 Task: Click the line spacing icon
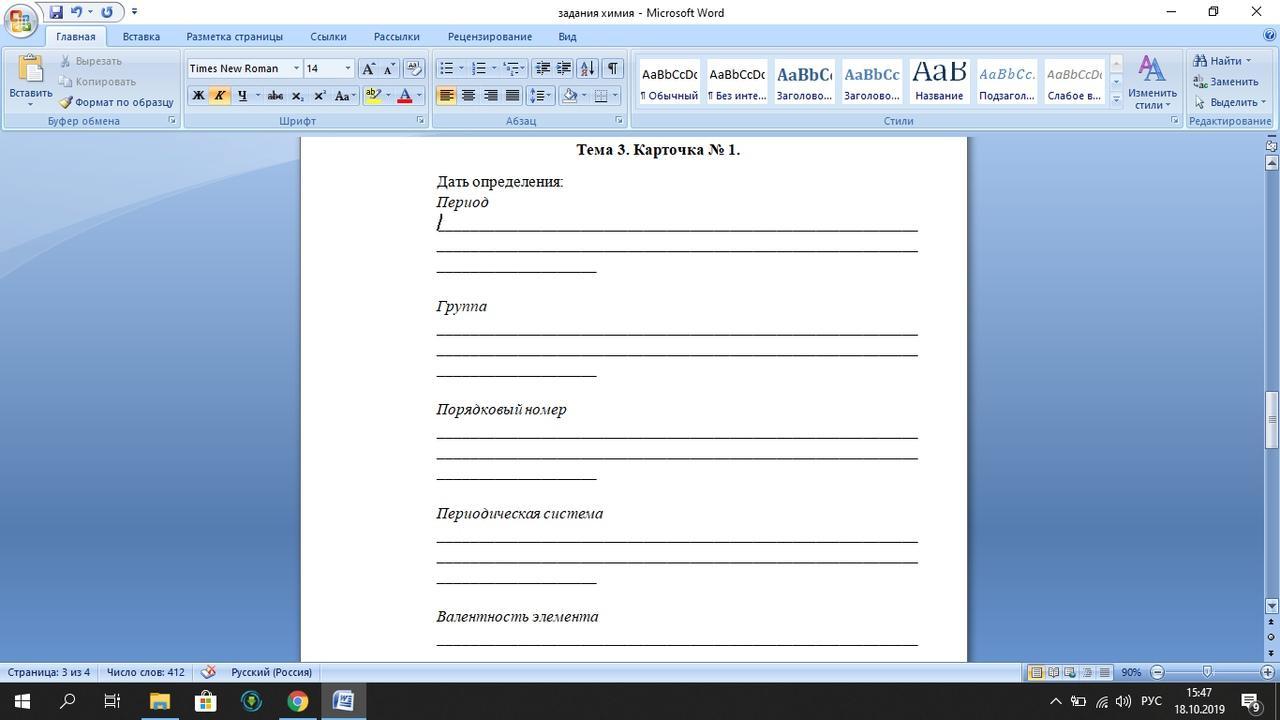point(538,96)
